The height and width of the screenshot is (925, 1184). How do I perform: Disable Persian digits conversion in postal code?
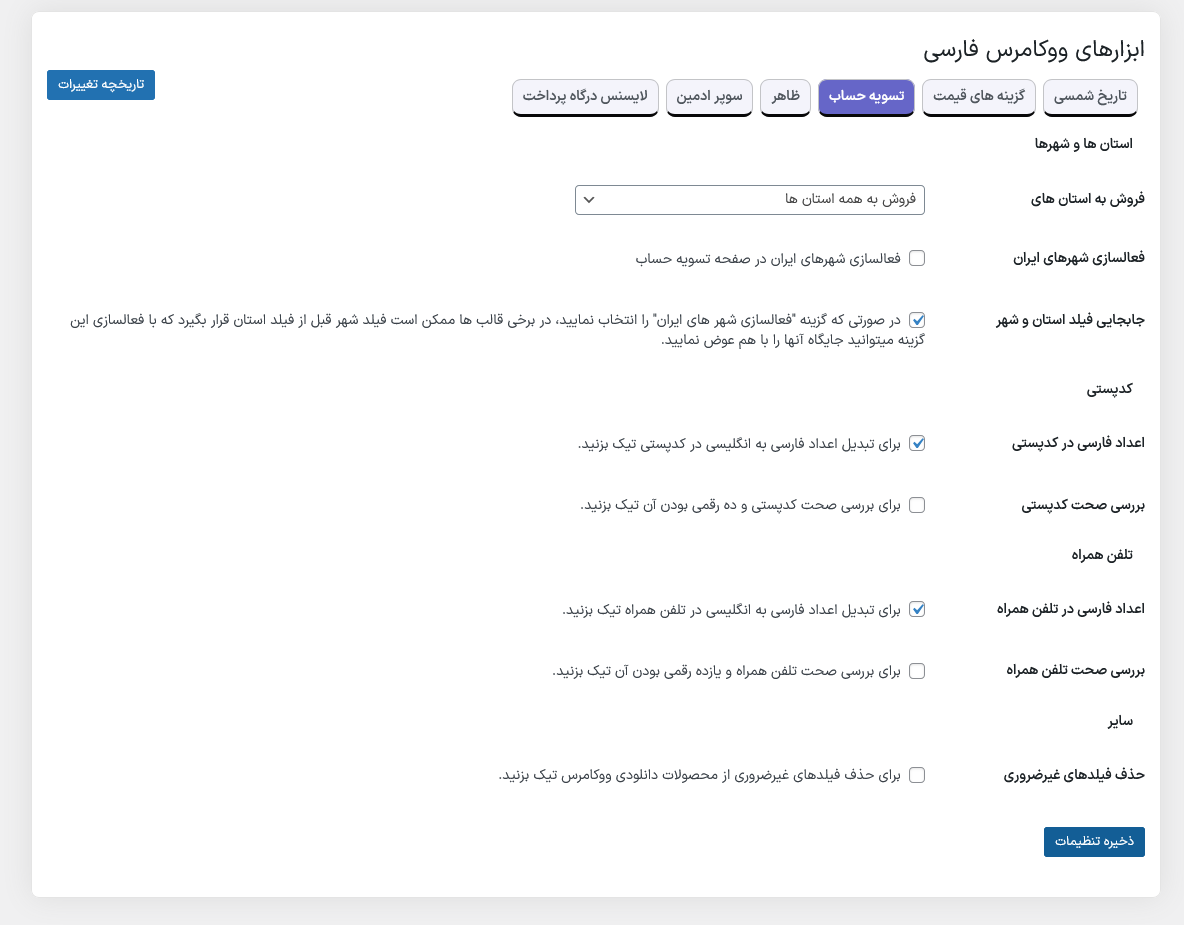(x=917, y=443)
